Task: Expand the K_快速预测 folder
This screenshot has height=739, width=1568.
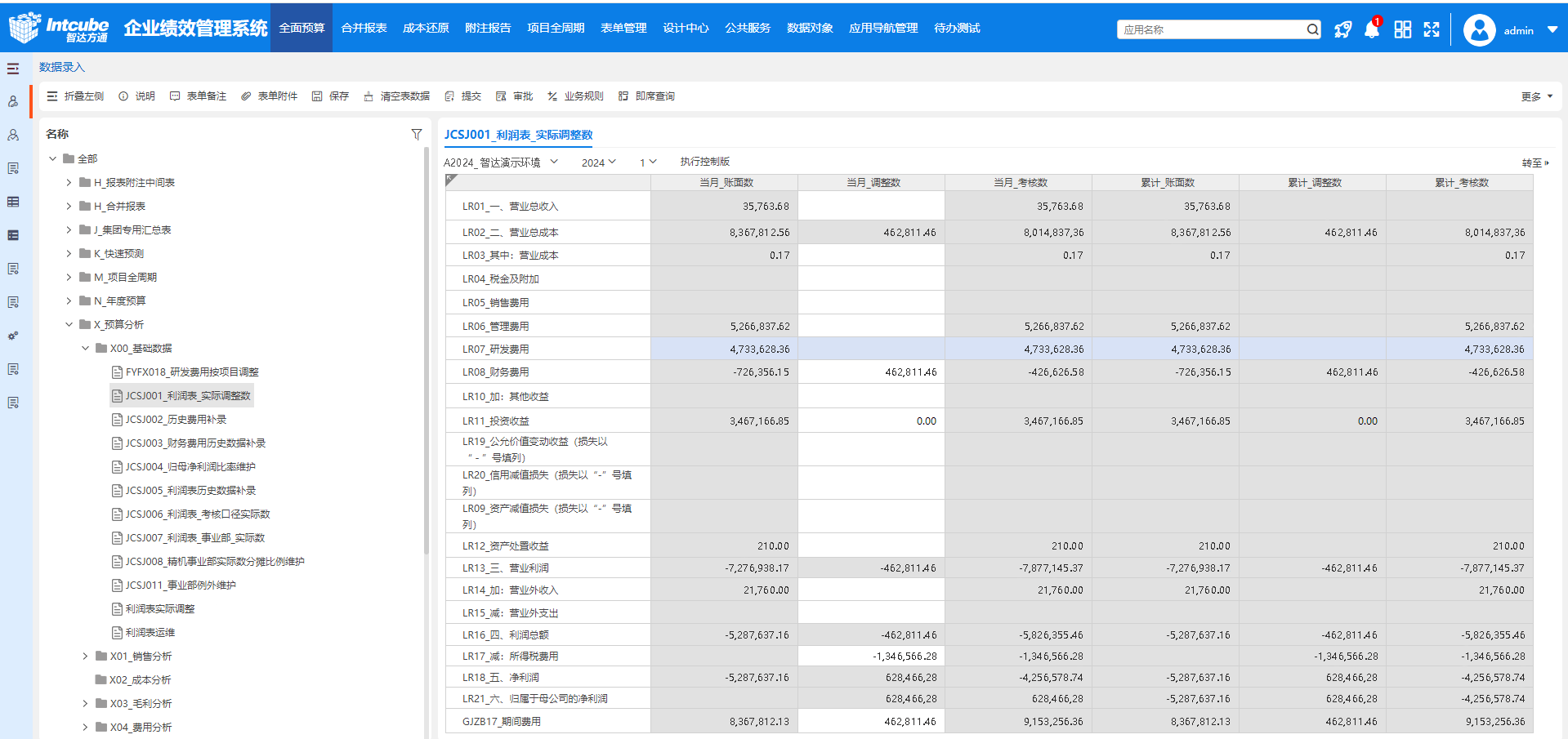Action: coord(69,253)
